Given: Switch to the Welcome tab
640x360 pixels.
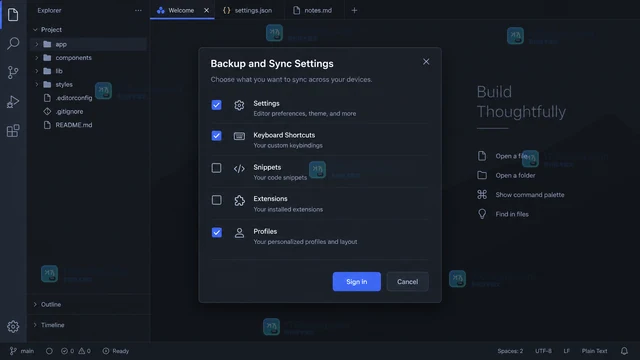Looking at the screenshot, I should pyautogui.click(x=182, y=10).
